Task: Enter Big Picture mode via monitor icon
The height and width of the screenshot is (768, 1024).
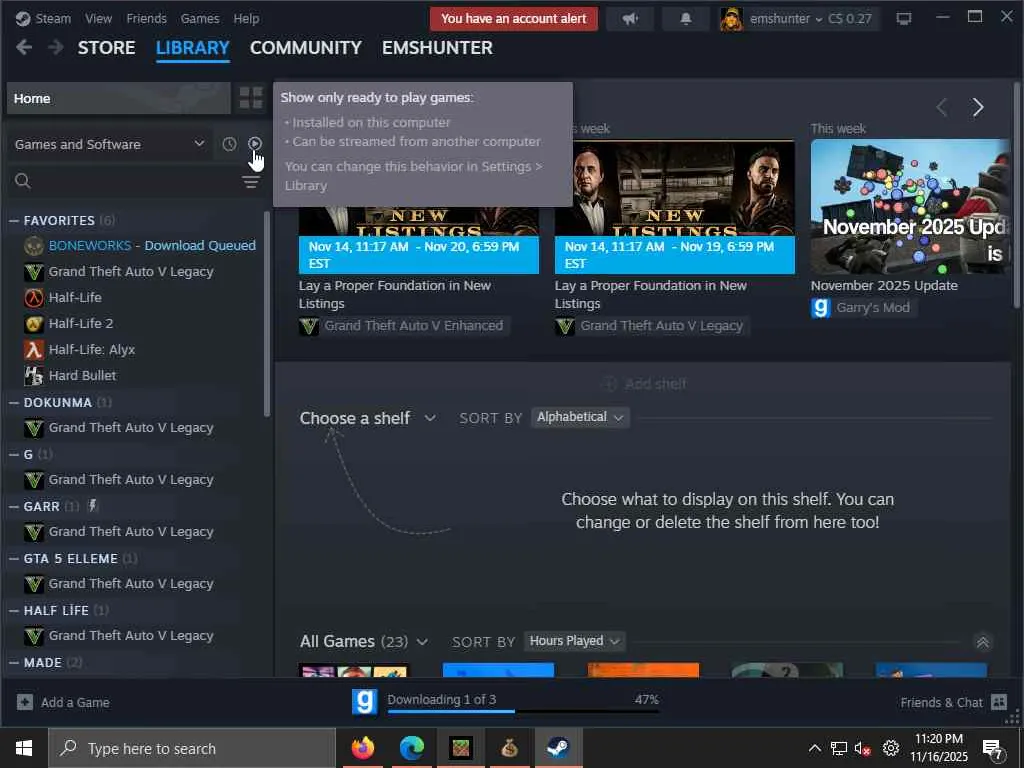Action: tap(904, 18)
